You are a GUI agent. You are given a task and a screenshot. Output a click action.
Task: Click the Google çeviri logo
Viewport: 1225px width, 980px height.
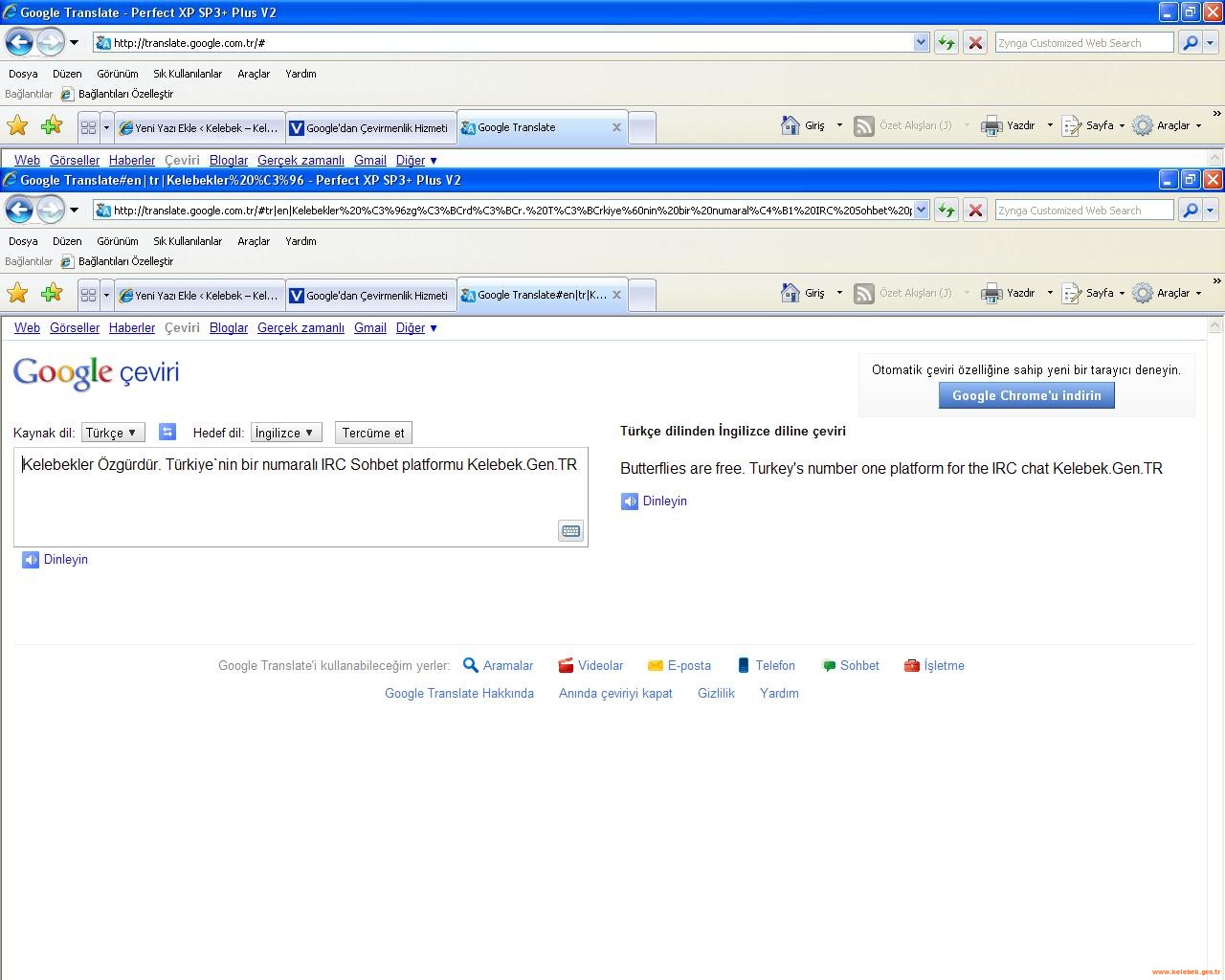click(97, 373)
